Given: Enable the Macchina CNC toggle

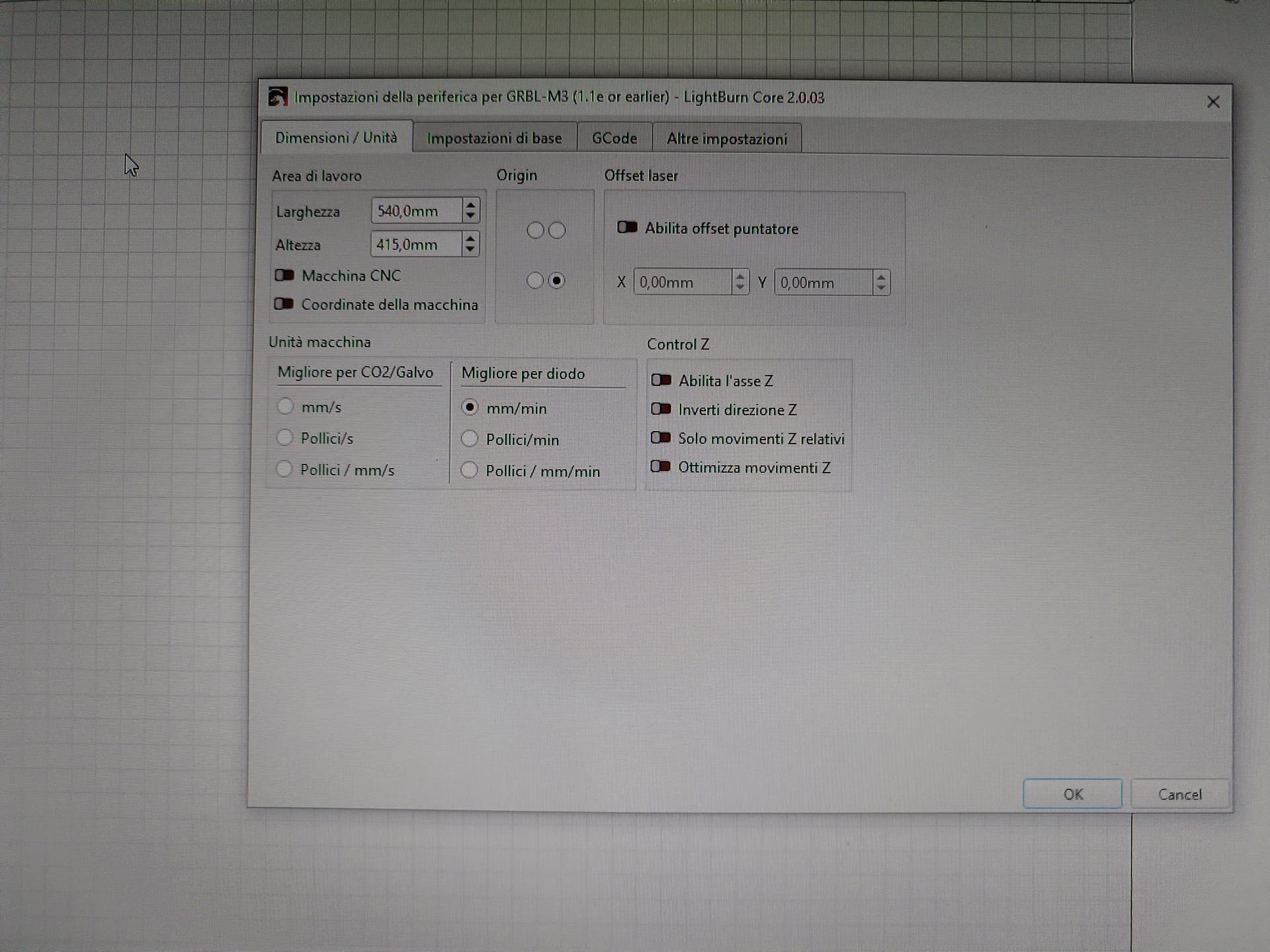Looking at the screenshot, I should click(x=284, y=275).
